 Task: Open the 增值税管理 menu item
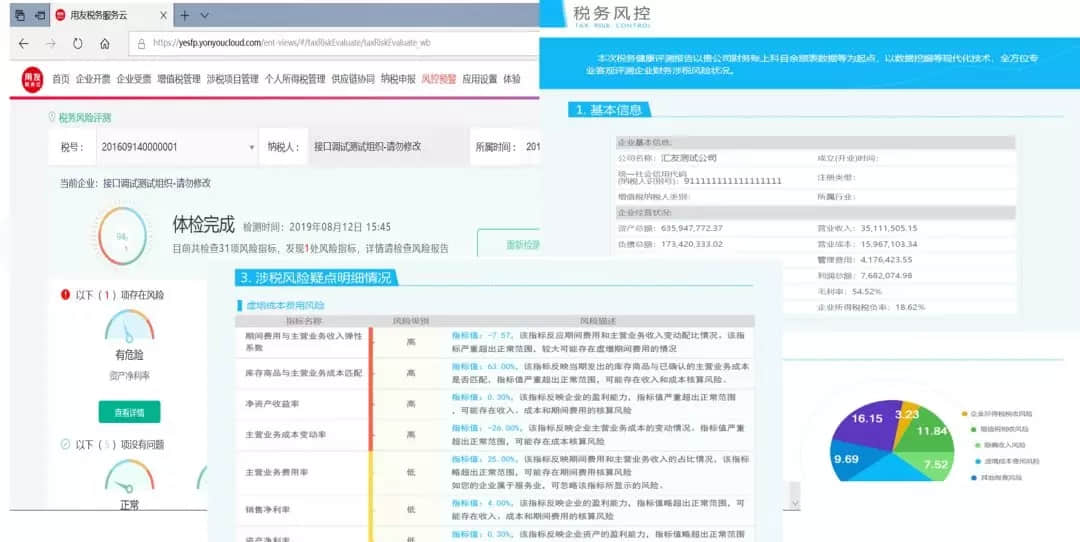pos(179,79)
